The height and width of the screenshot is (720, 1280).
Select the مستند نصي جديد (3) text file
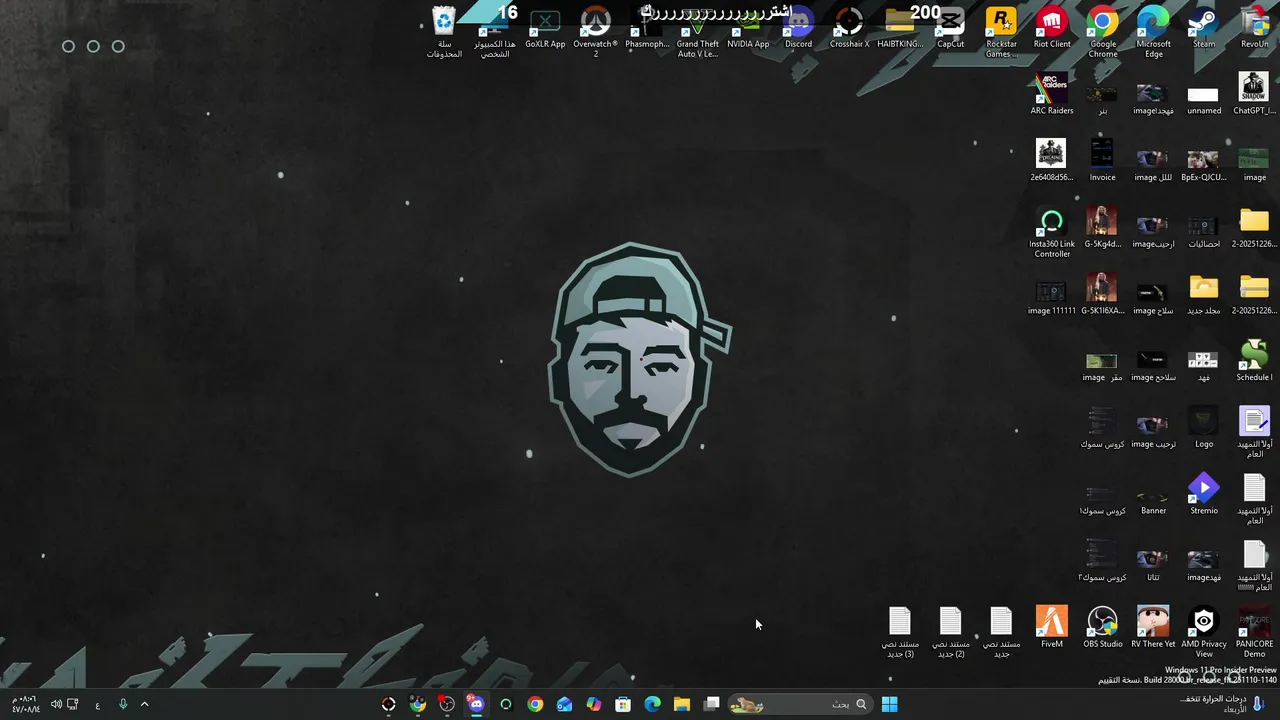coord(900,632)
